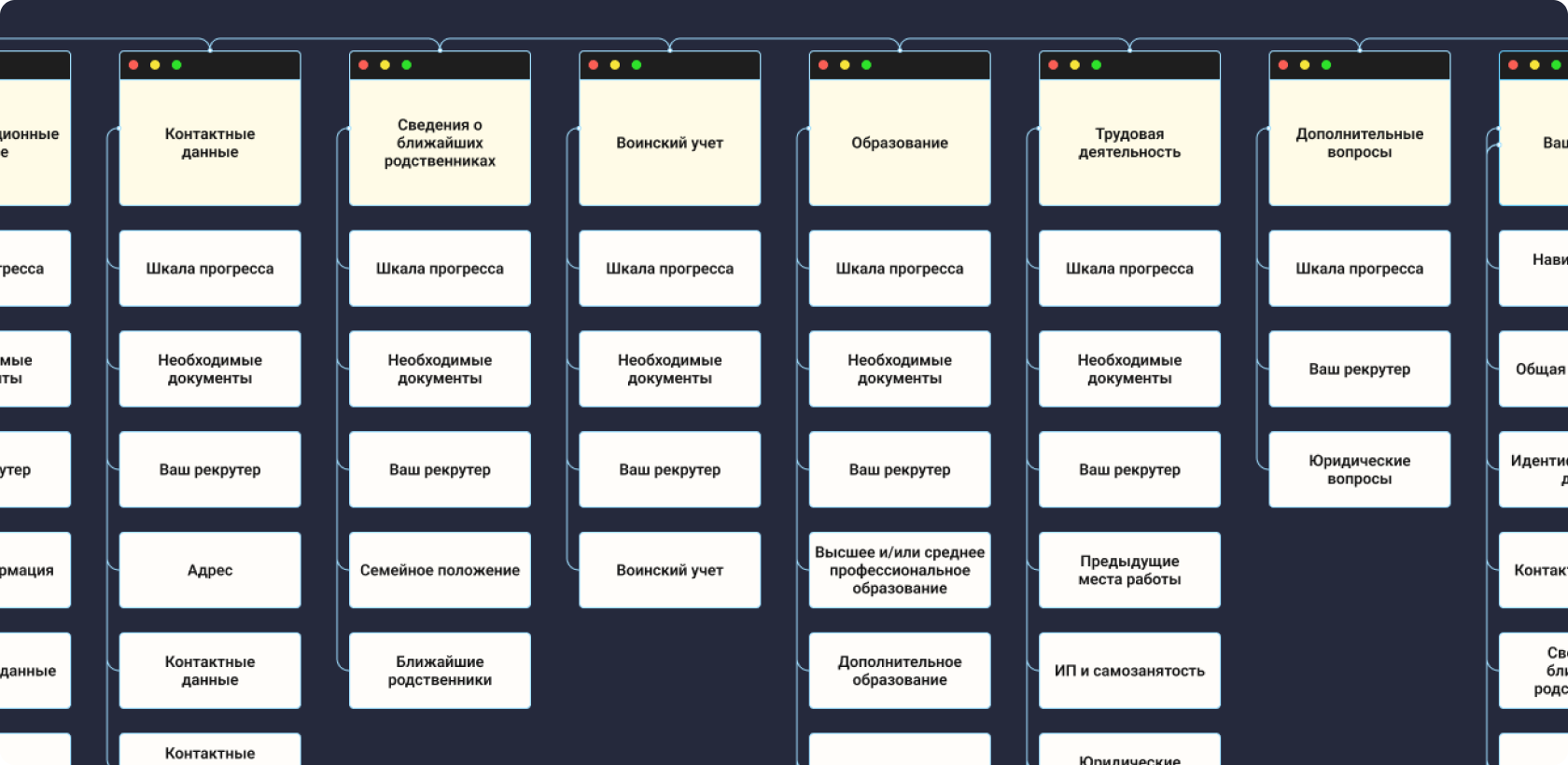
Task: Click the yellow dot on the Воинский учет window
Action: point(615,65)
